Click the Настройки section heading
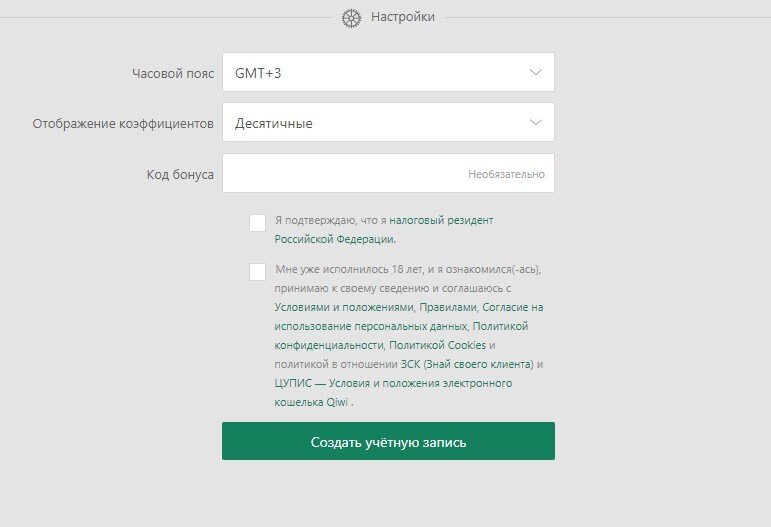 (403, 17)
